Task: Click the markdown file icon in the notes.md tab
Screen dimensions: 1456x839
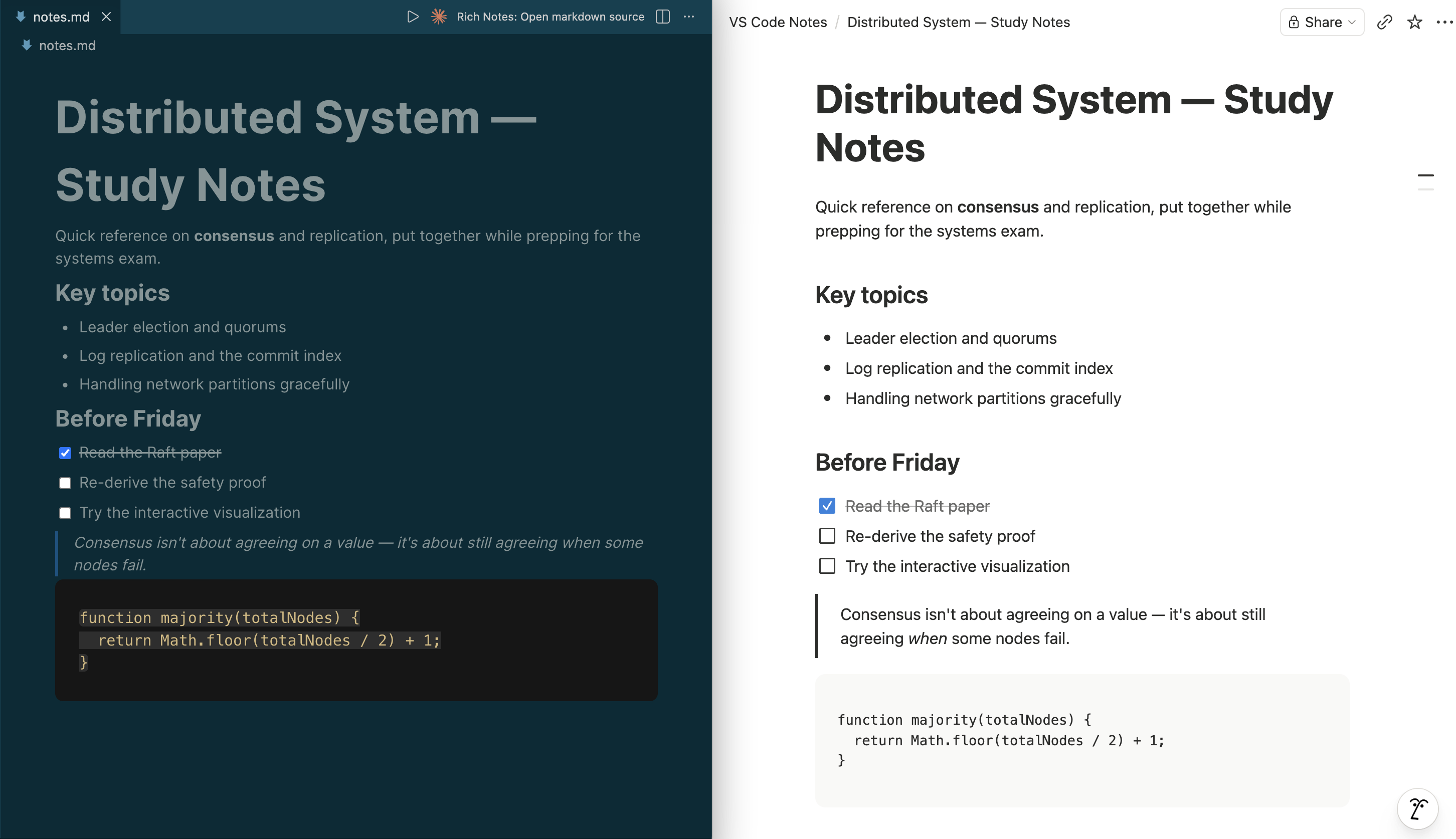Action: pos(21,17)
